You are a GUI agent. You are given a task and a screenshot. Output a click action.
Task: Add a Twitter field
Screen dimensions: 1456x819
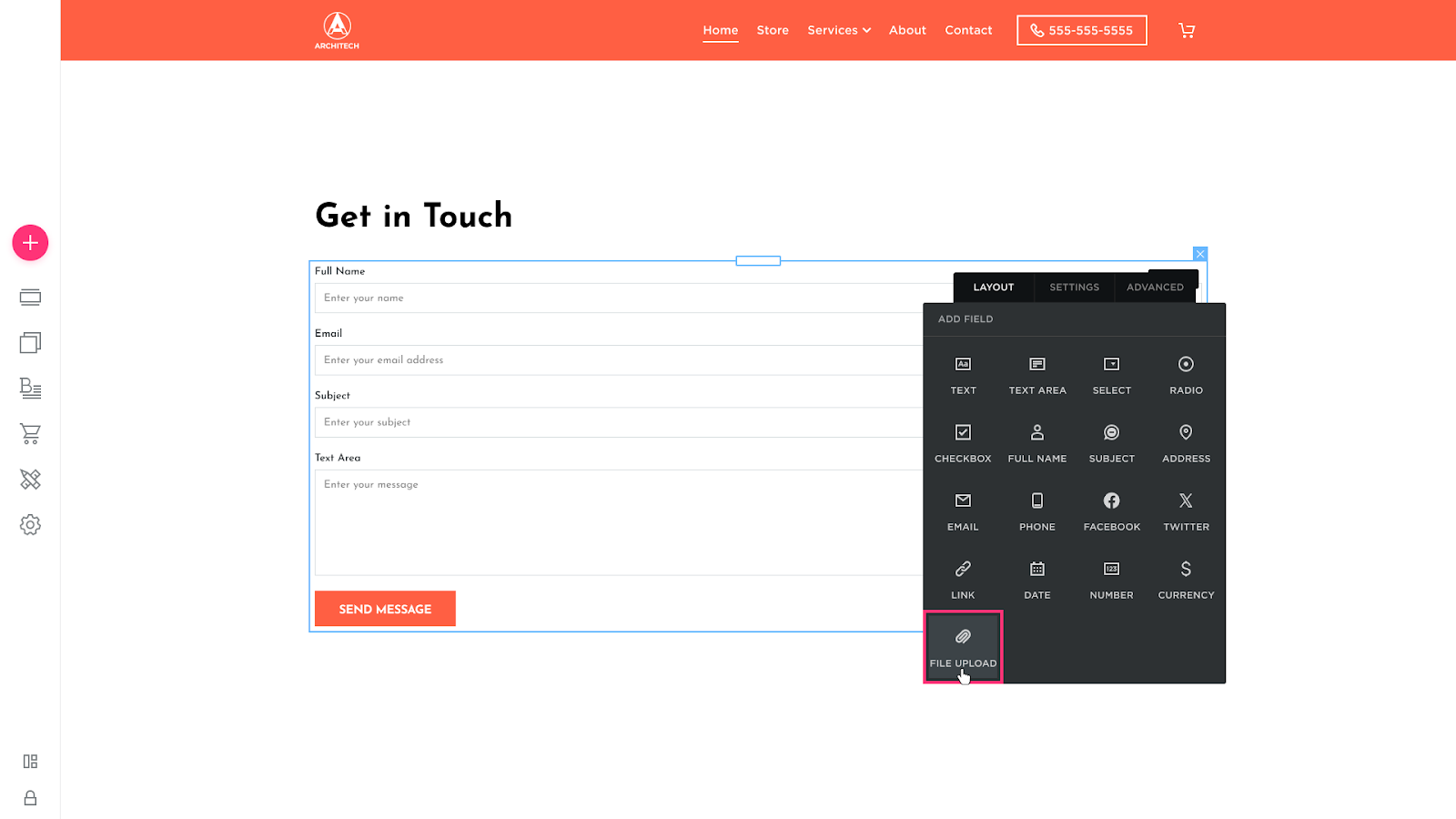pos(1186,512)
